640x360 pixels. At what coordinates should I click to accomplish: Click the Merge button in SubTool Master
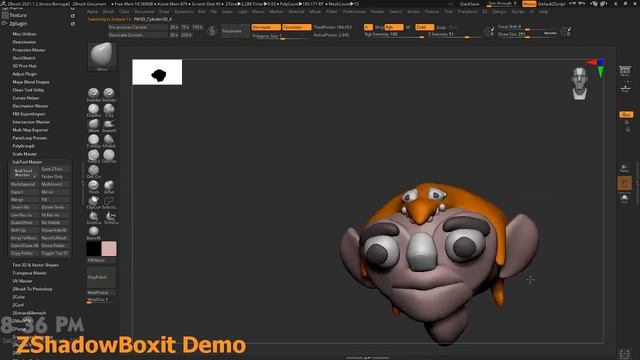click(24, 200)
